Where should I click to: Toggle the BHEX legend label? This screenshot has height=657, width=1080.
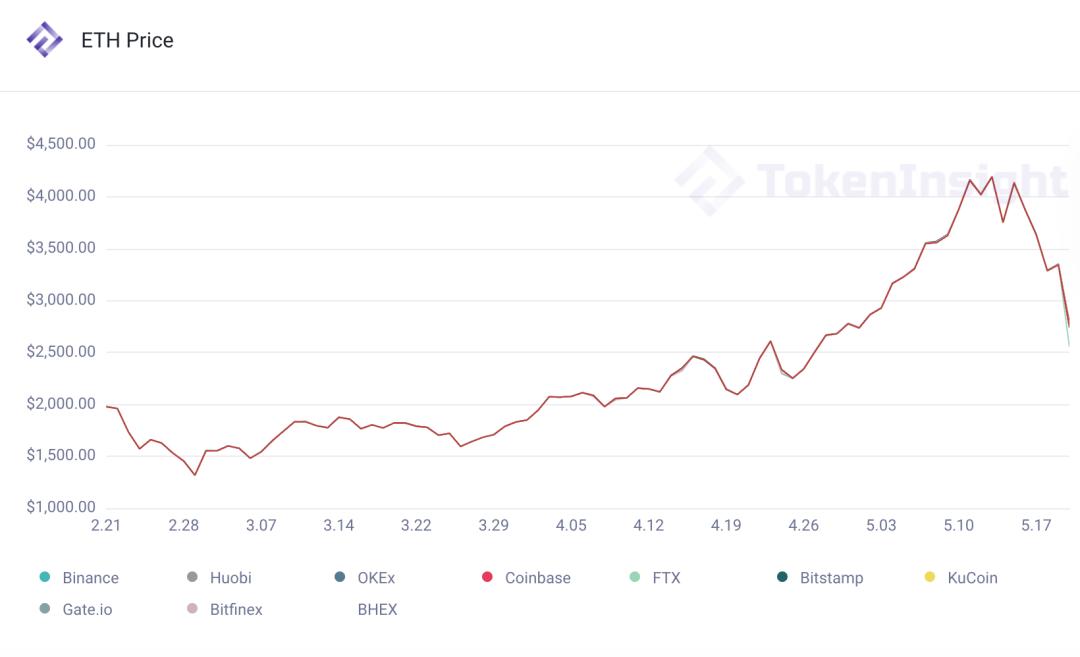tap(377, 609)
